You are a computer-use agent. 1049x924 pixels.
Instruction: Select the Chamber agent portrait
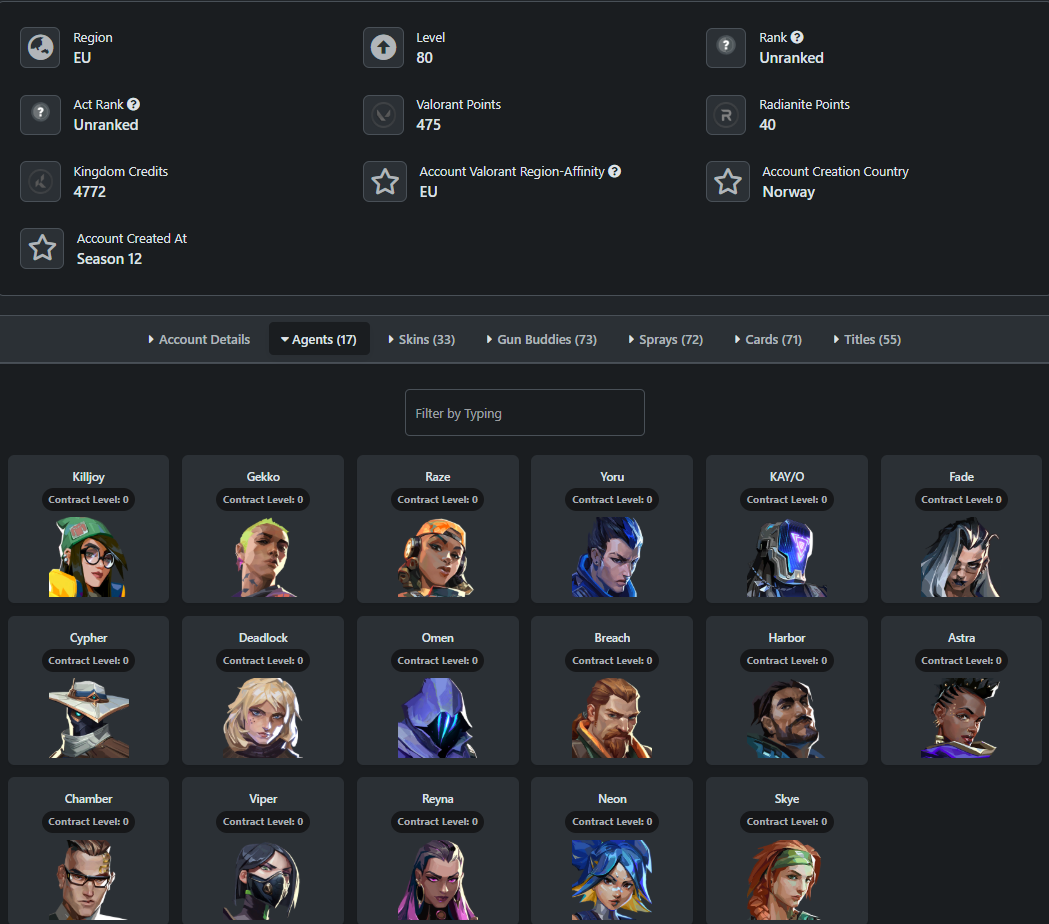(88, 879)
